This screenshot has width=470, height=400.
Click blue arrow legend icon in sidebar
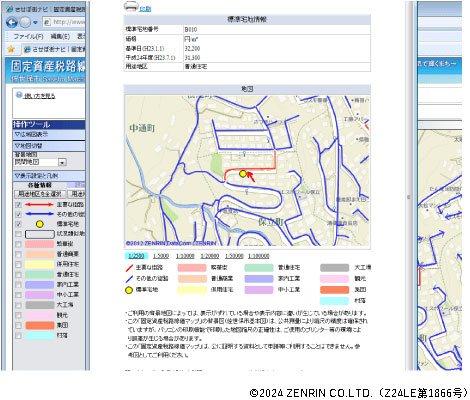39,214
